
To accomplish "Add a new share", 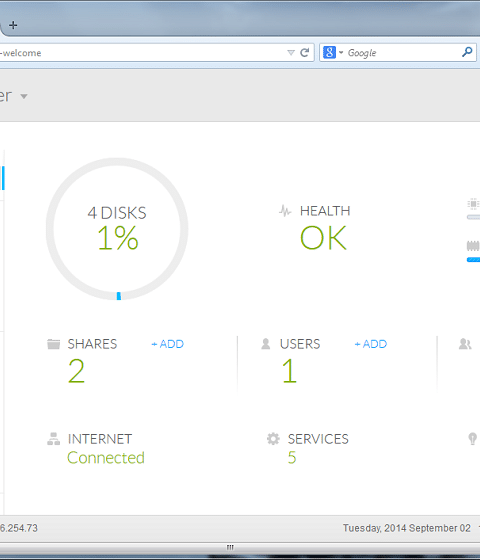I will [x=167, y=344].
